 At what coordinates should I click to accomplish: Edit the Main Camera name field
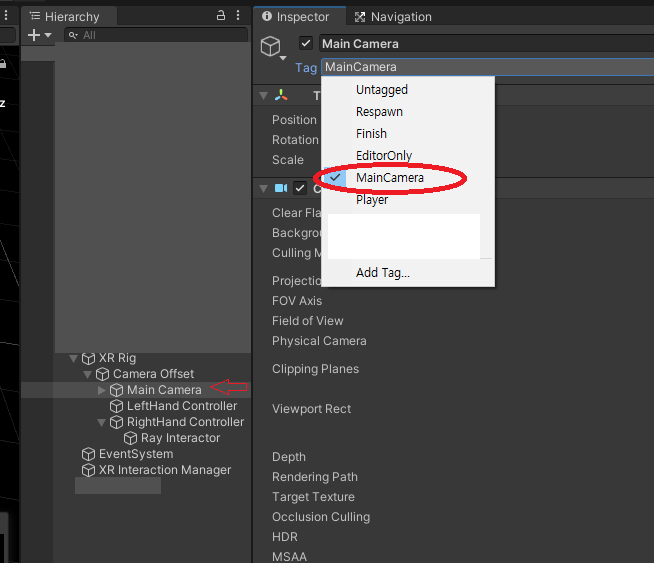coord(486,43)
